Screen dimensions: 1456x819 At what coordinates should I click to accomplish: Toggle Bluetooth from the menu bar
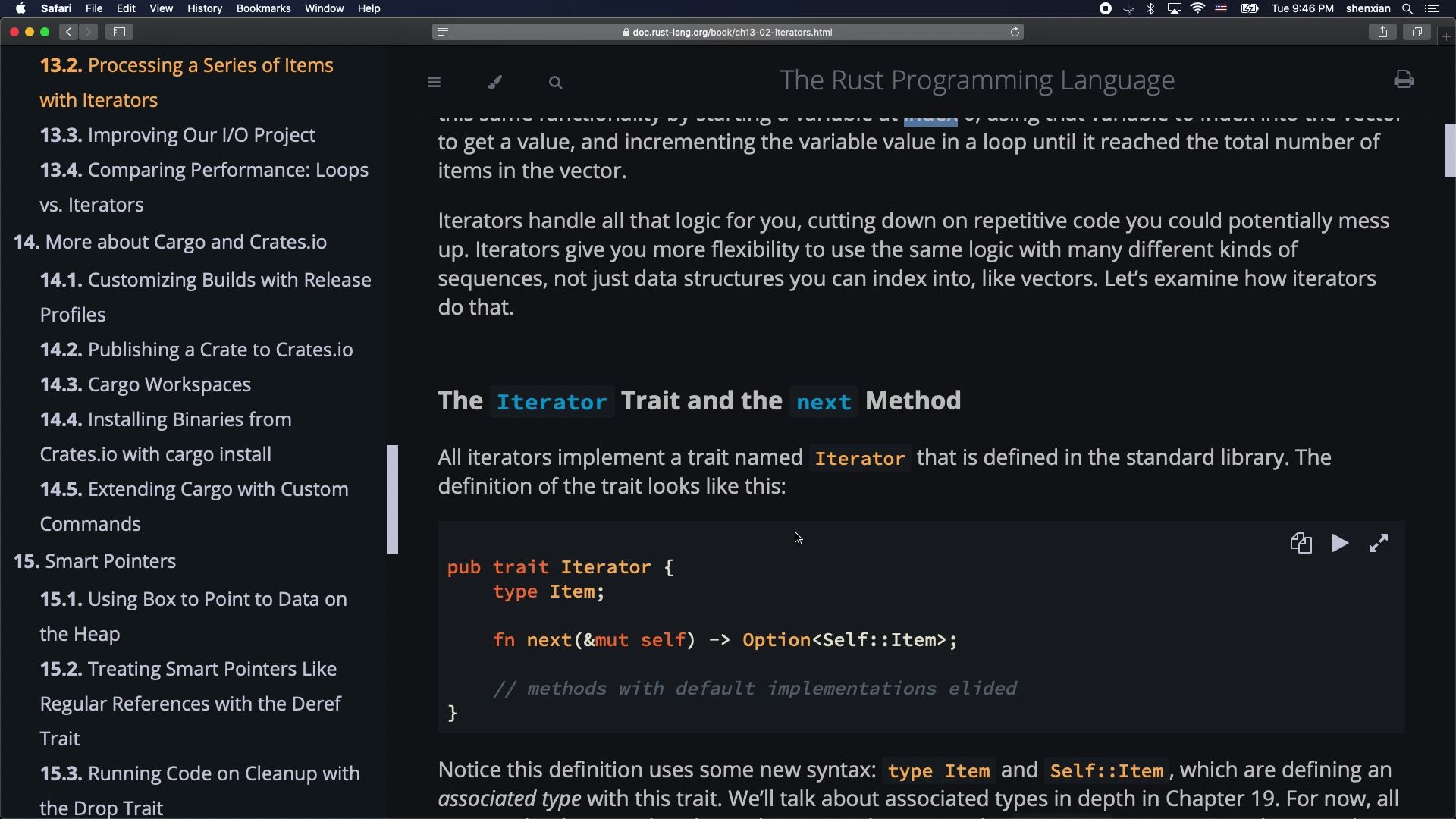click(1151, 8)
